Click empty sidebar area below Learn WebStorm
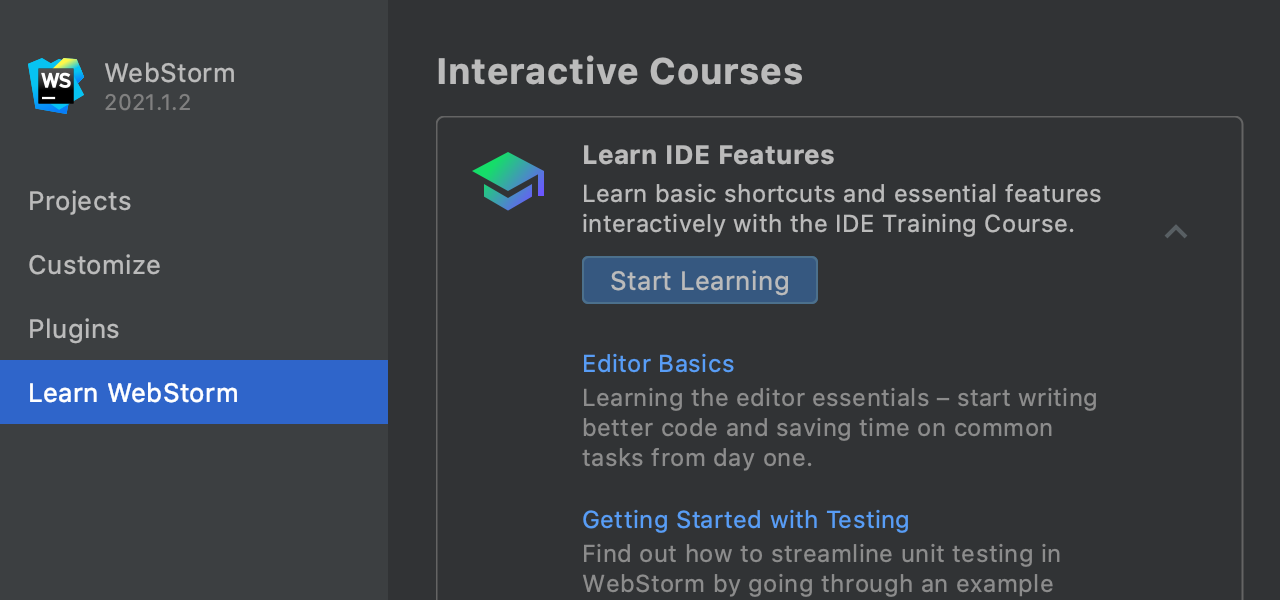Screen dimensions: 1280x600 tap(193, 510)
